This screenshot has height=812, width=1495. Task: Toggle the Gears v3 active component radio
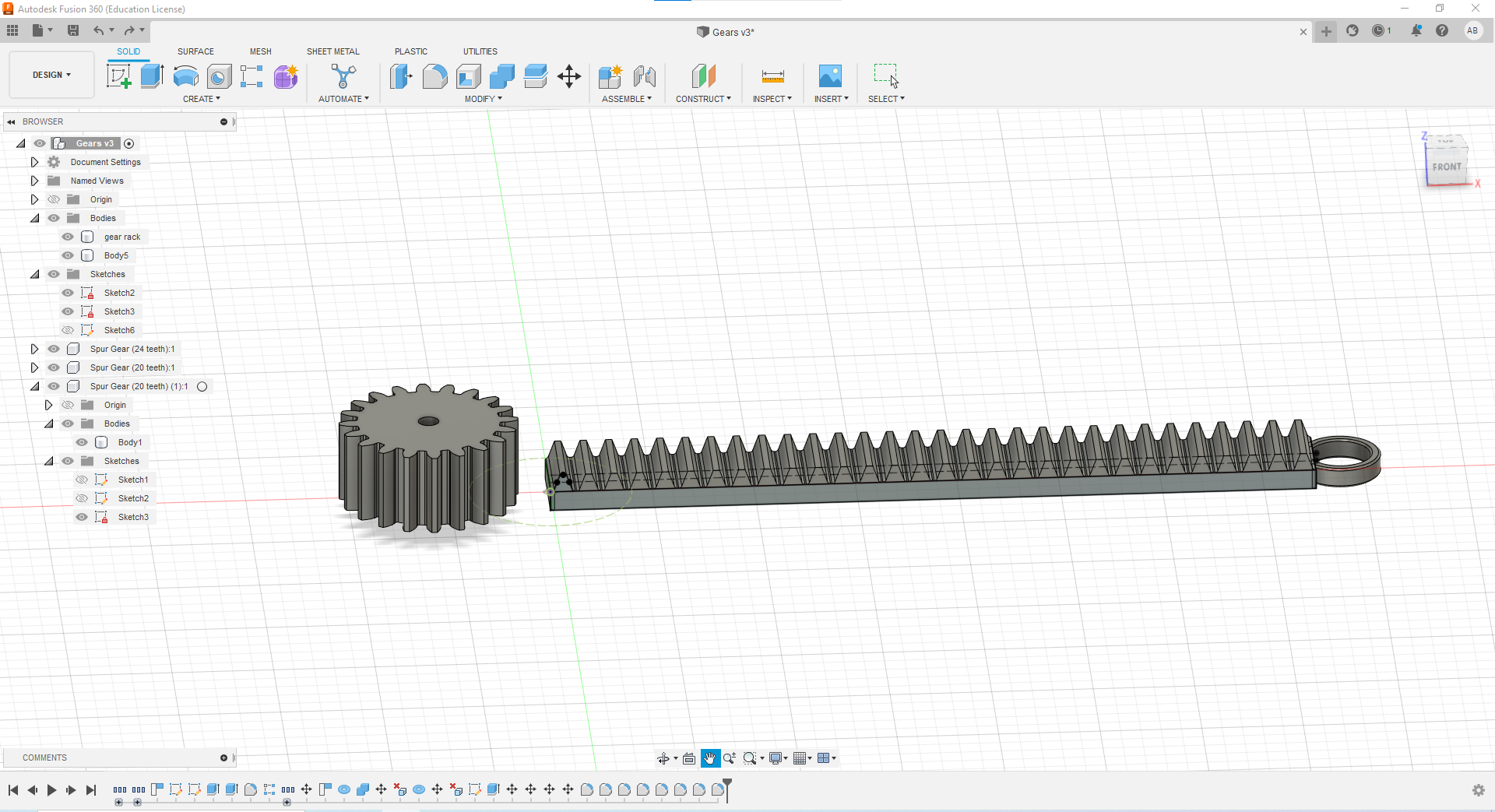(129, 143)
